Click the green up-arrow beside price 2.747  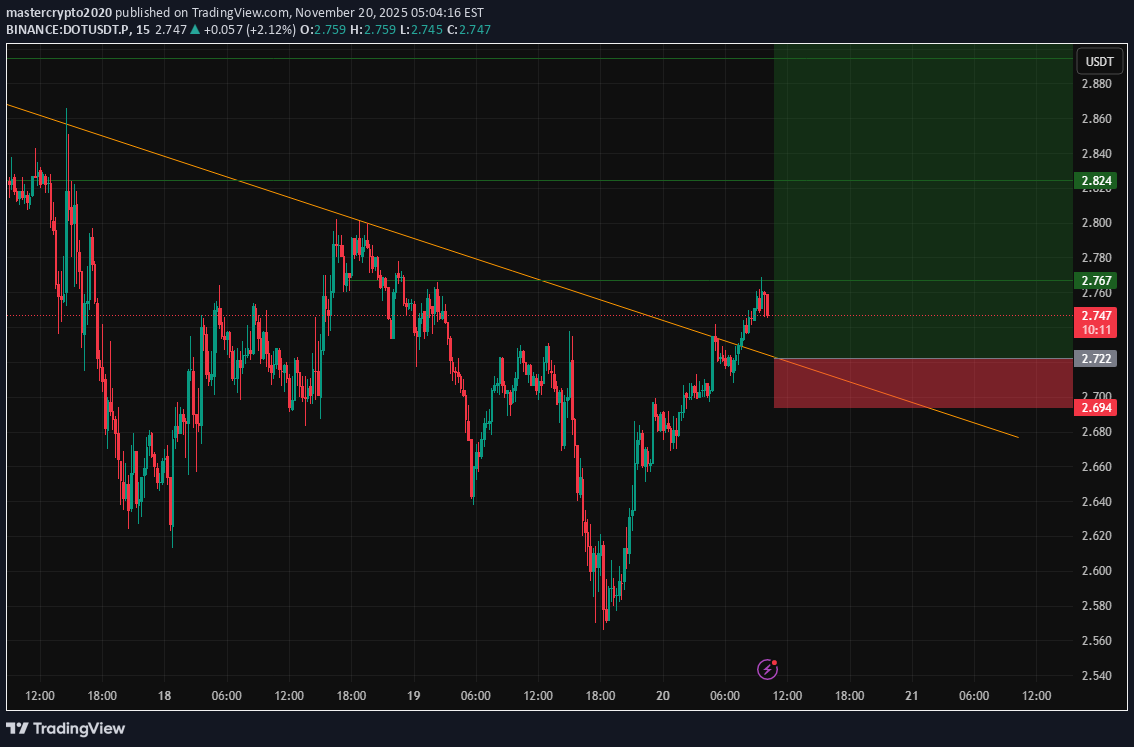click(x=194, y=31)
